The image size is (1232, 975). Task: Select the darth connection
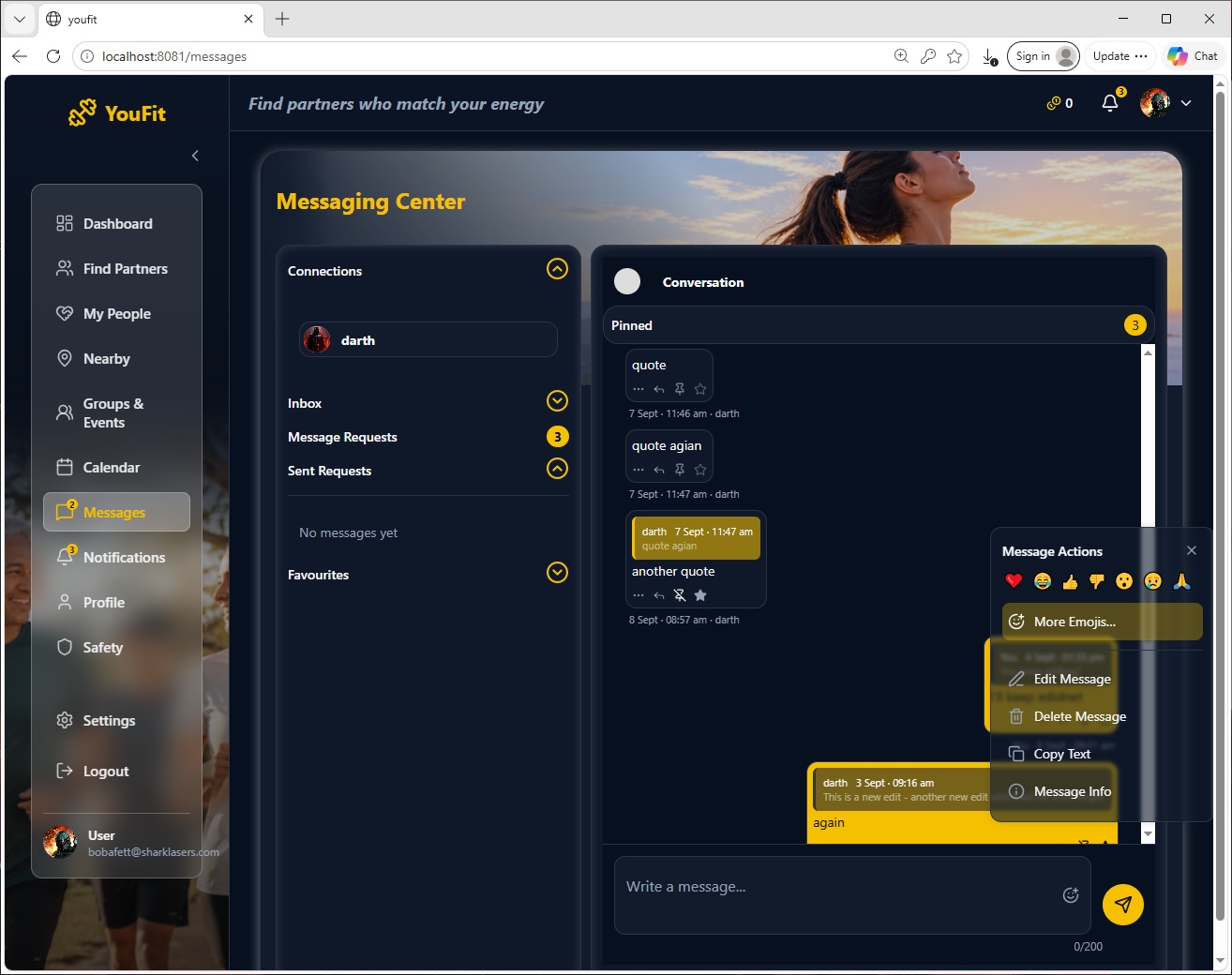tap(428, 339)
